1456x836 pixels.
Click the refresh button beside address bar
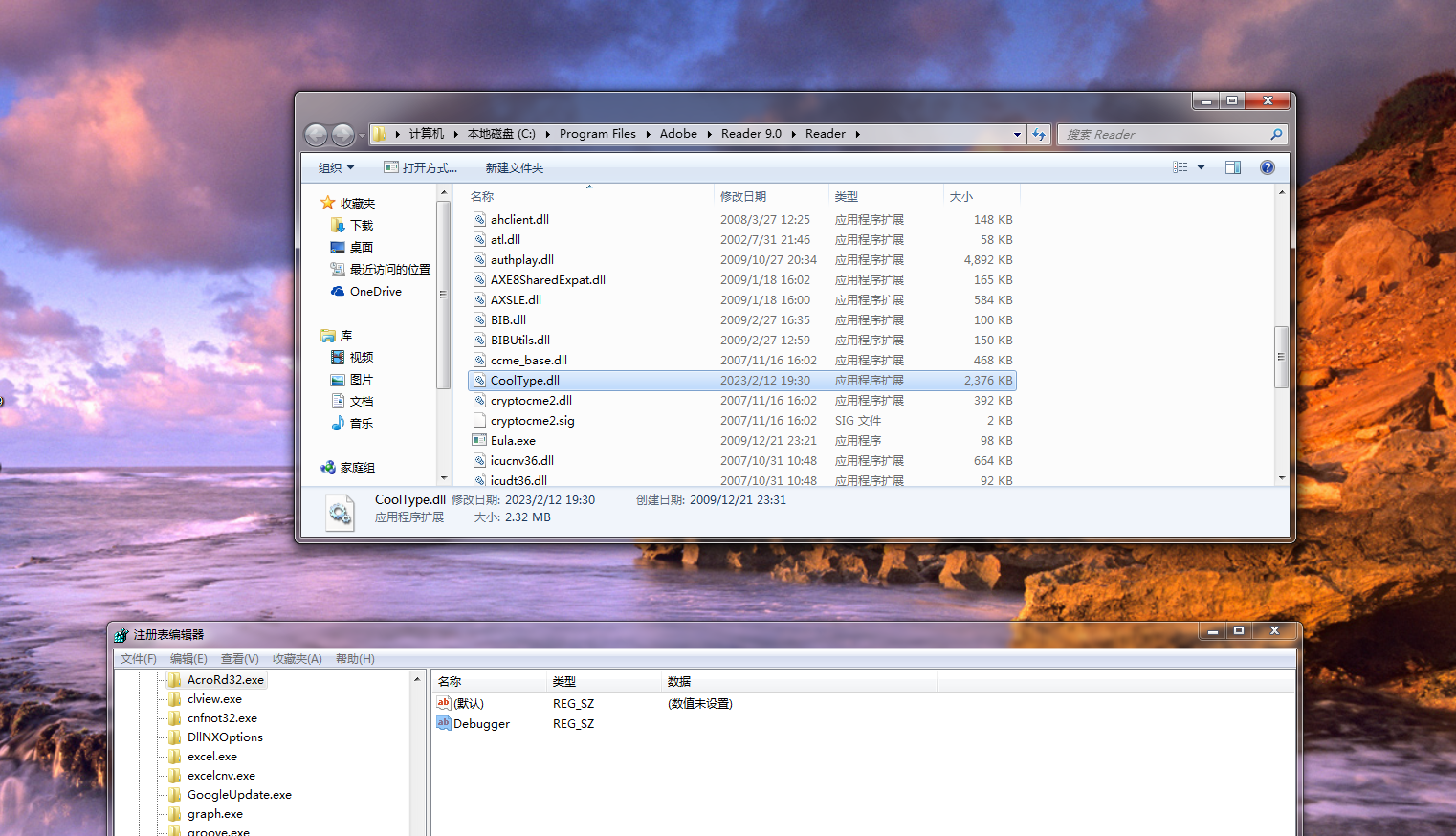point(1039,135)
